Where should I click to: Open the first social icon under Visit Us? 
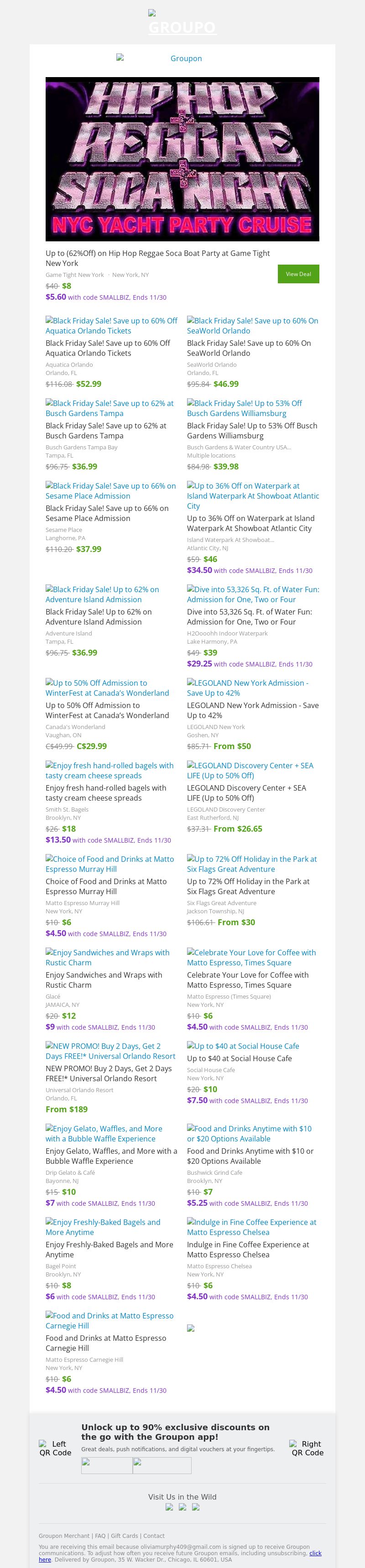click(169, 1507)
